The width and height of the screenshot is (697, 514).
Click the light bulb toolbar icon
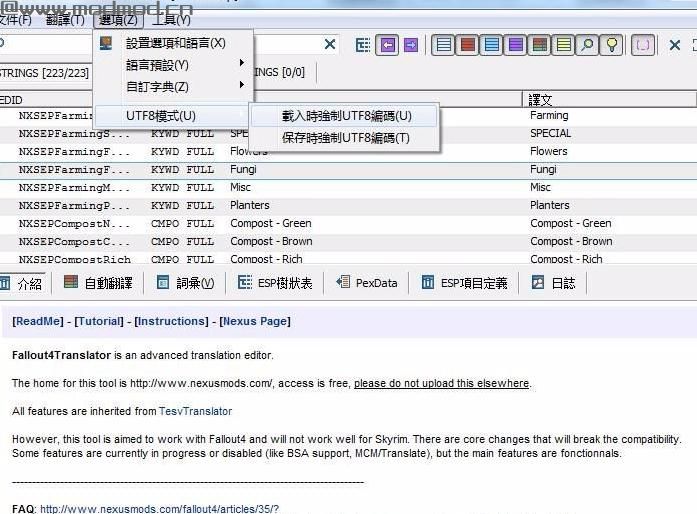click(611, 45)
